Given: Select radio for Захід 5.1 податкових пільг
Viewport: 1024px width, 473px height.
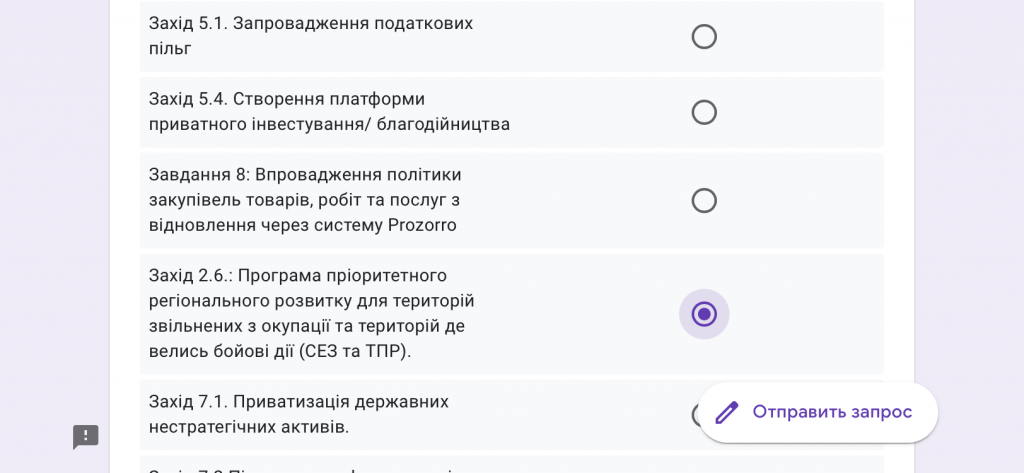Looking at the screenshot, I should pos(704,37).
